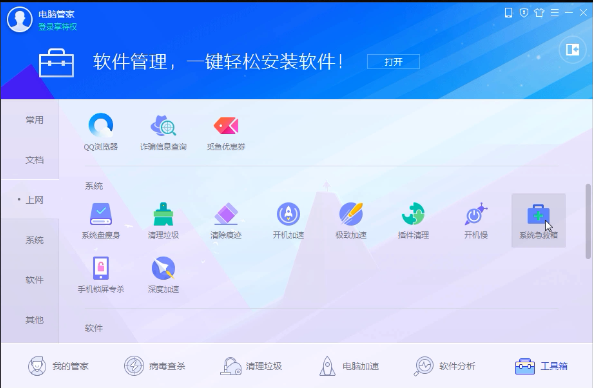Screen dimensions: 593x388
Task: Click the user avatar to log in
Action: click(x=20, y=19)
